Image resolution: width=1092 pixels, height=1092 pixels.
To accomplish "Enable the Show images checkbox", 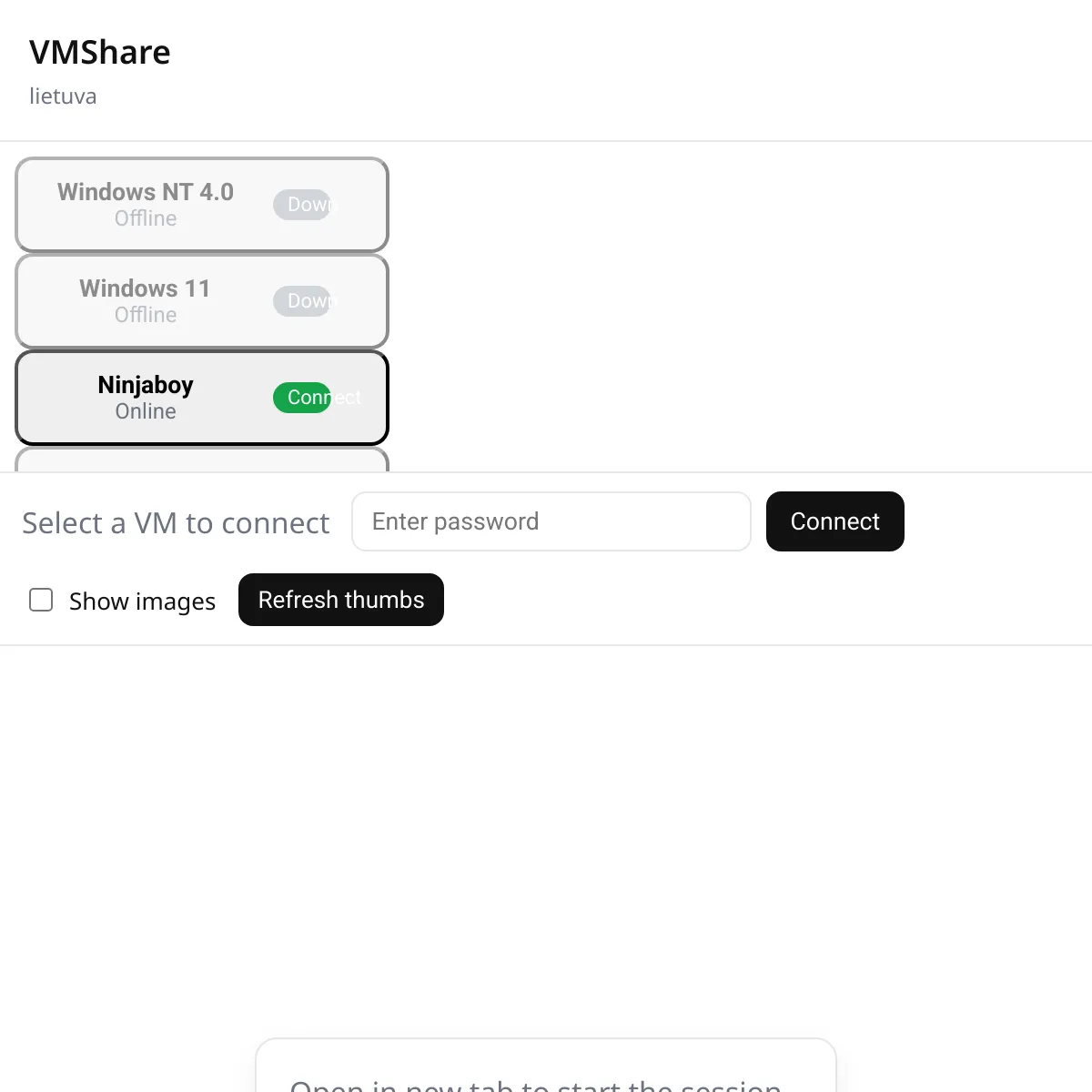I will [41, 600].
